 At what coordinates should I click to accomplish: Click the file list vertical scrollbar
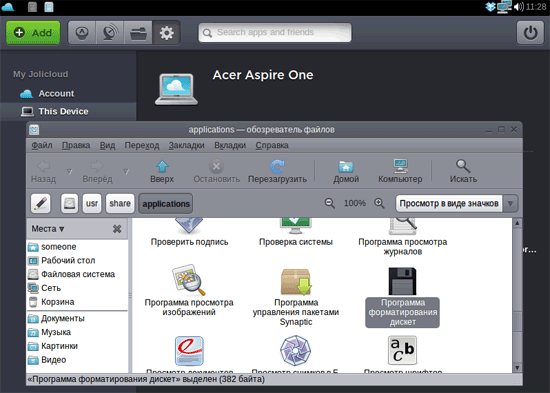pyautogui.click(x=517, y=295)
